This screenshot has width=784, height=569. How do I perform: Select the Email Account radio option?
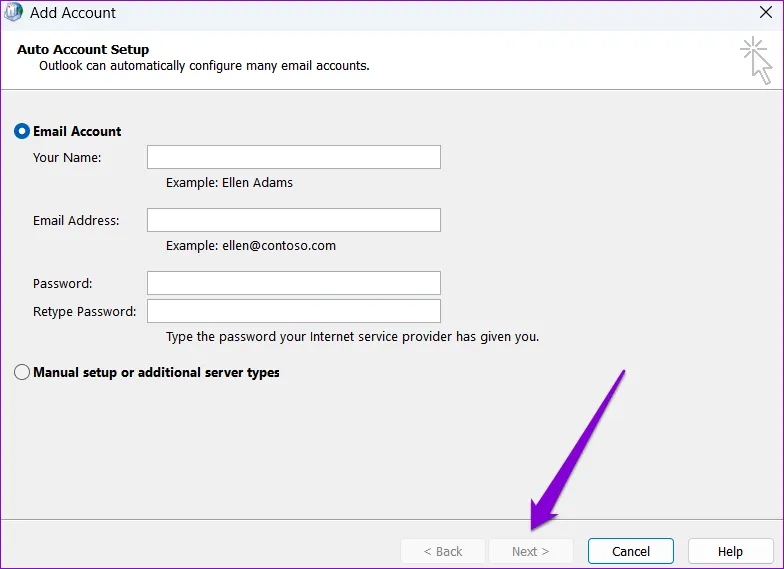[22, 131]
